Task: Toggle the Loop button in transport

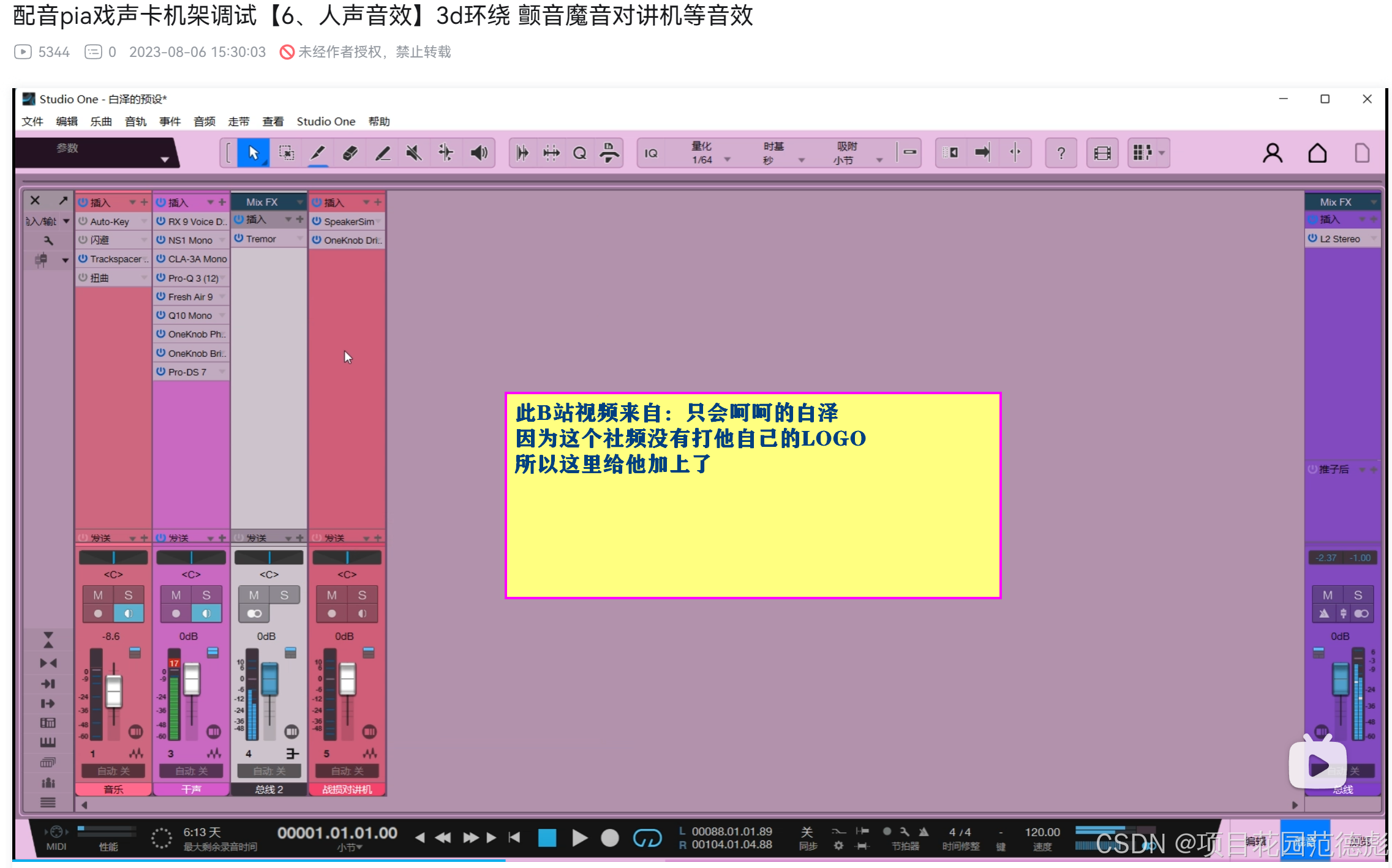Action: tap(647, 838)
